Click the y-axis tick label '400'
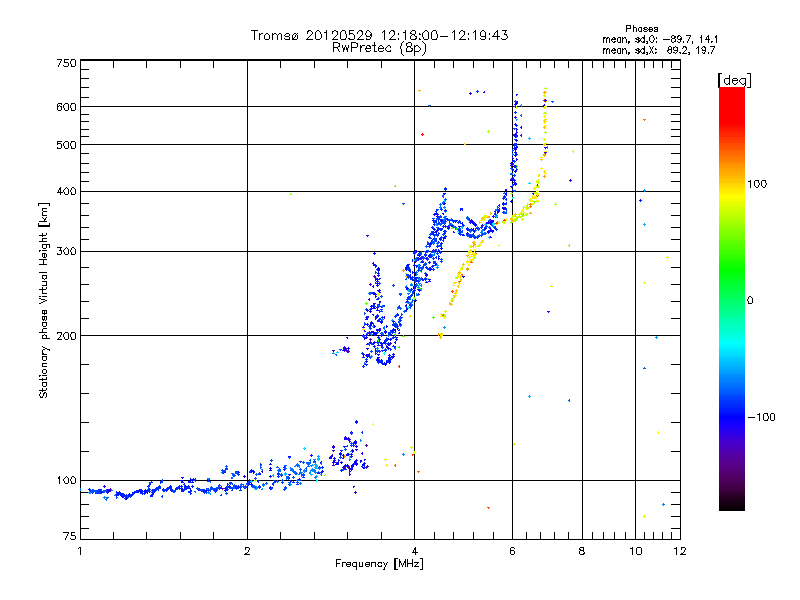The width and height of the screenshot is (800, 600). click(67, 191)
